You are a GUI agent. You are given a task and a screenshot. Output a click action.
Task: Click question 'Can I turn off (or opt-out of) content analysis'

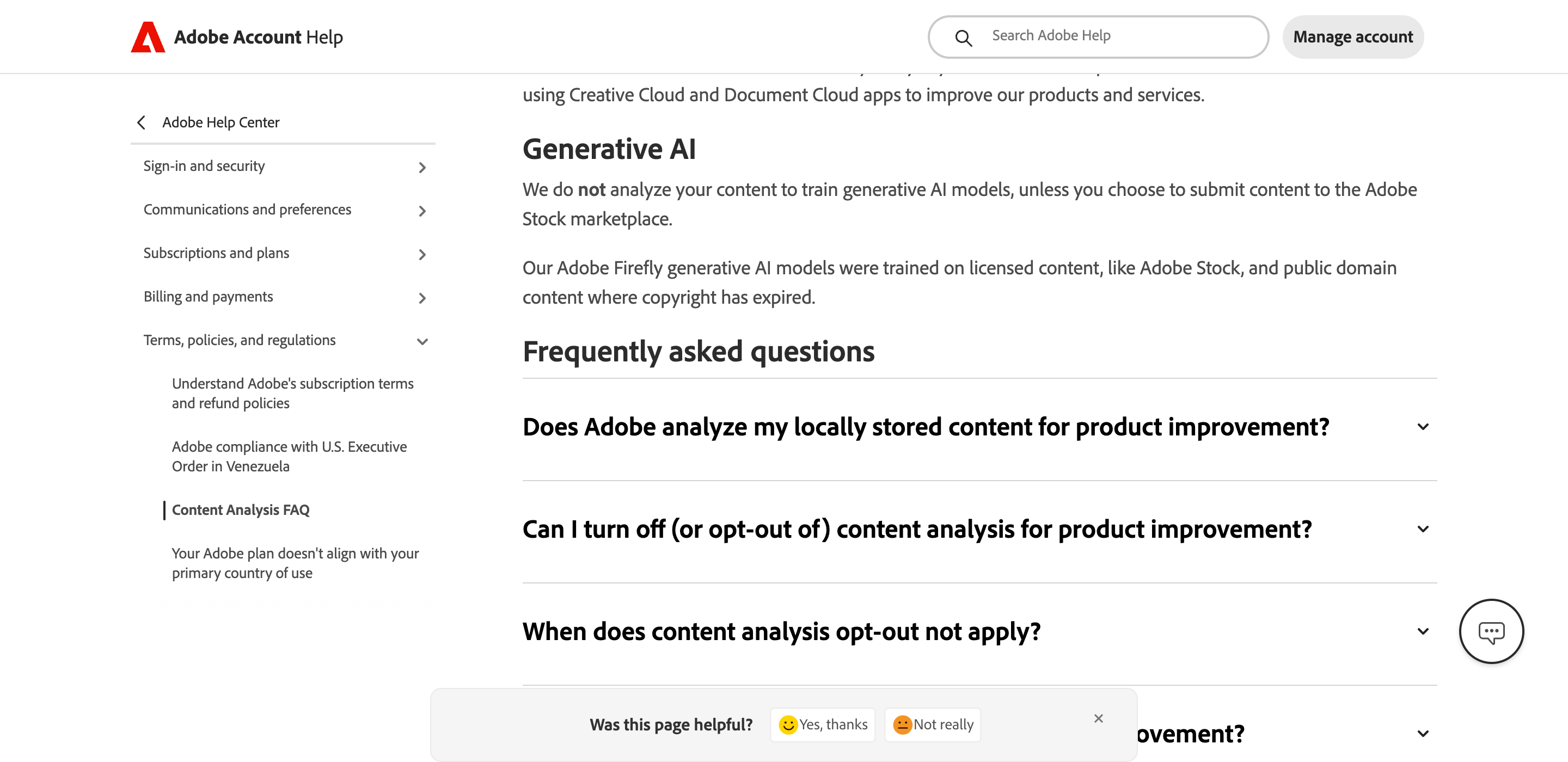click(x=917, y=530)
